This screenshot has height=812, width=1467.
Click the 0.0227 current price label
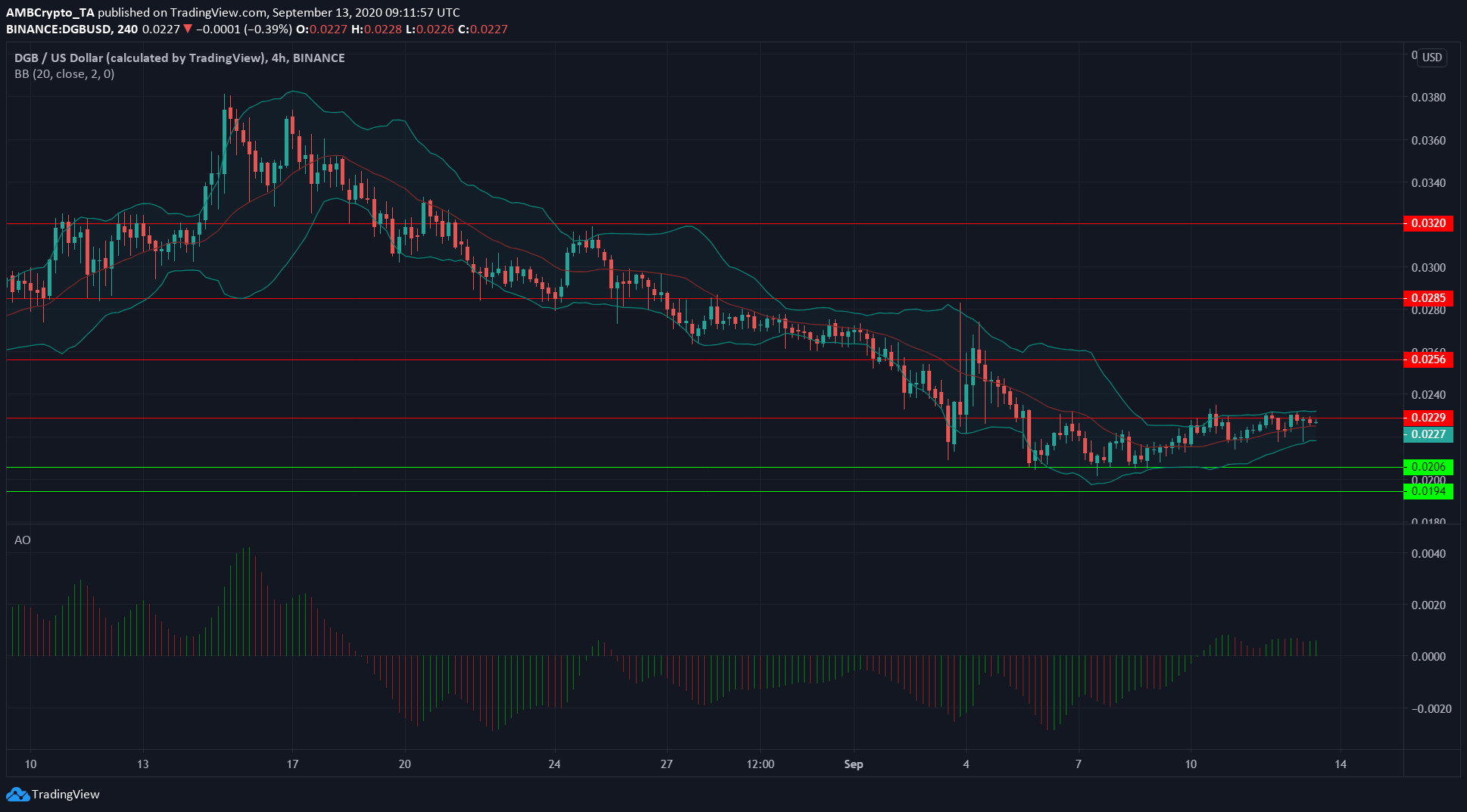(1428, 434)
